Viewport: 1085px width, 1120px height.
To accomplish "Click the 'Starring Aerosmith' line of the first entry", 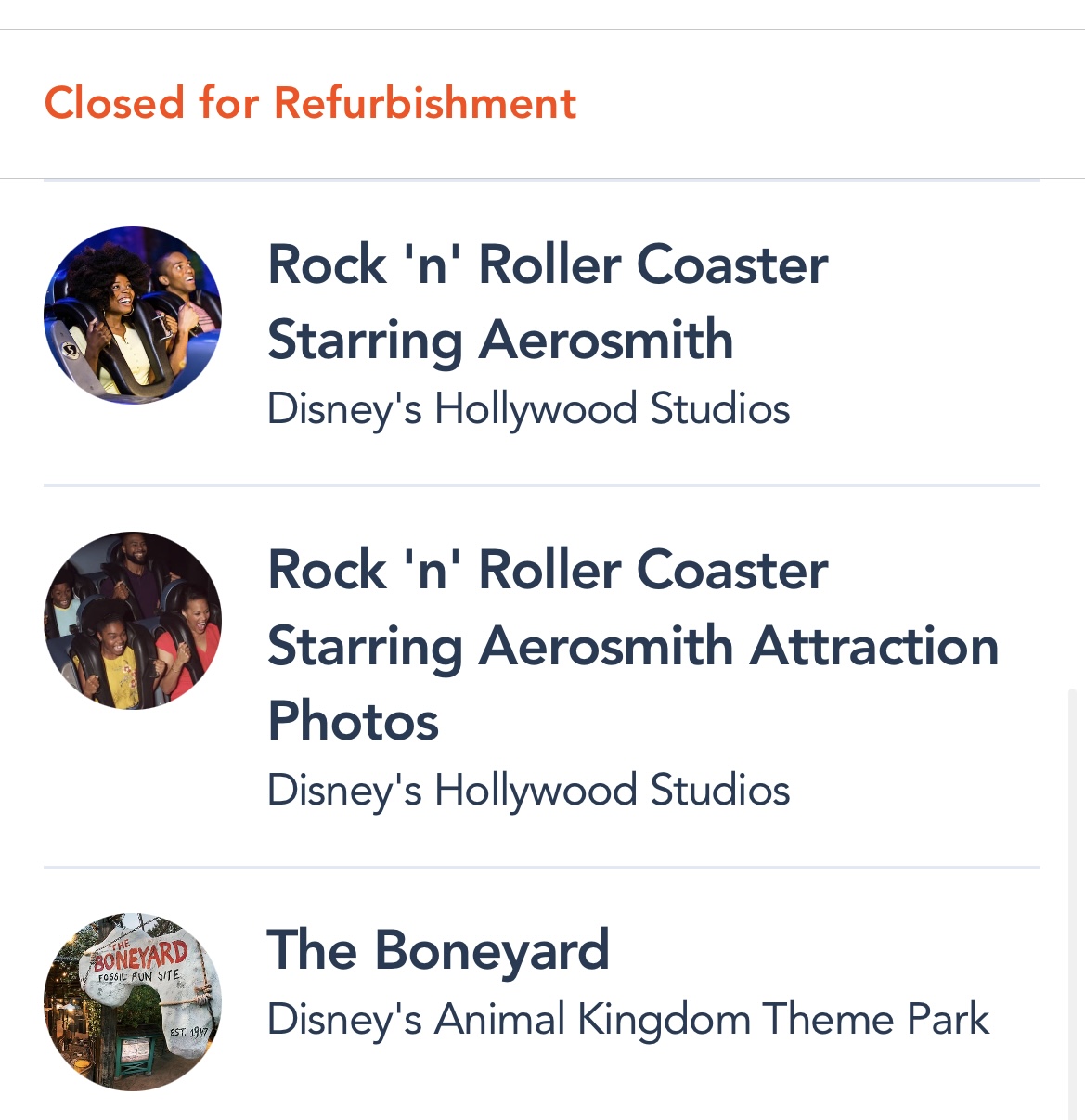I will pos(500,340).
